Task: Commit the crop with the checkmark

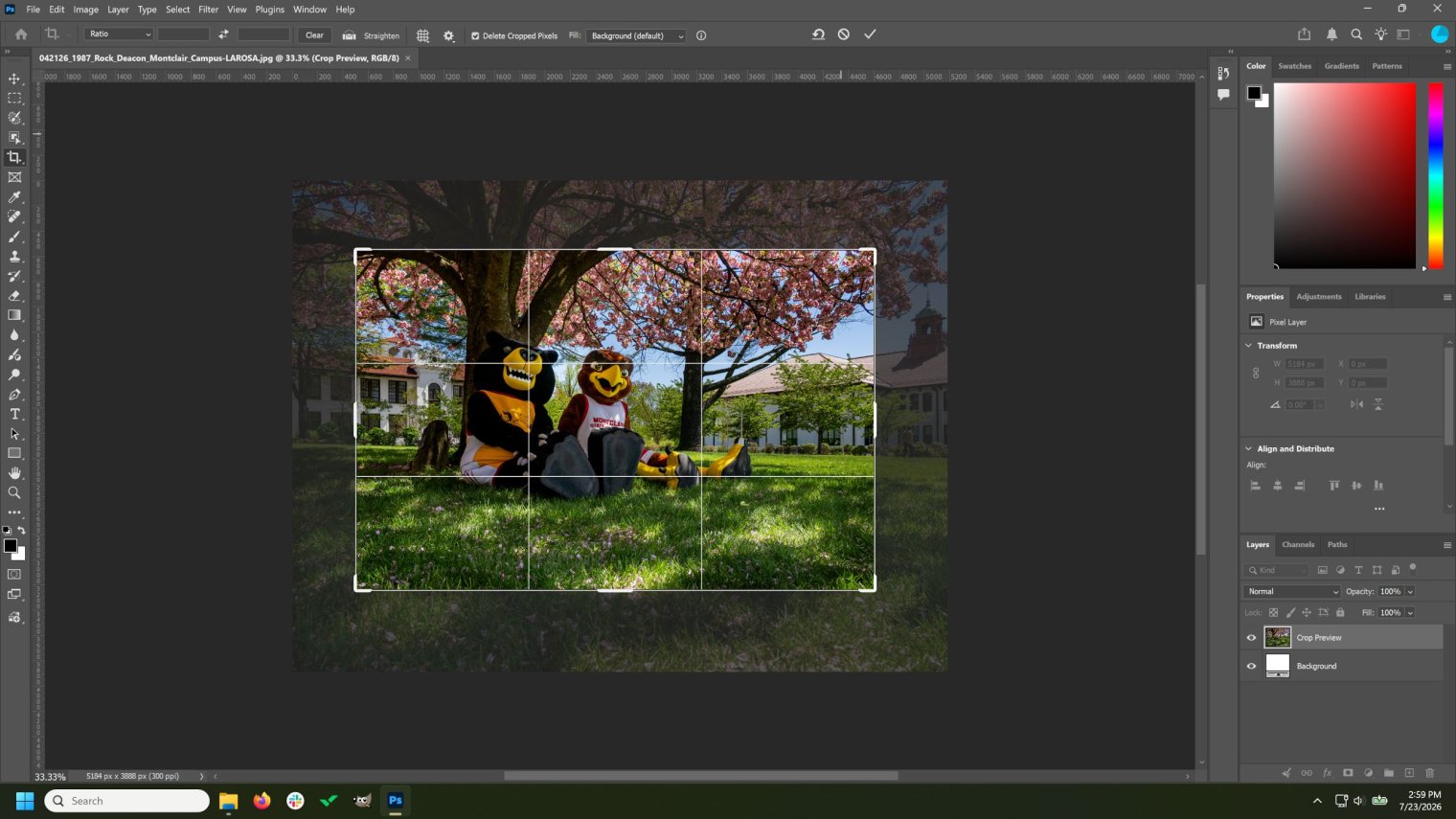Action: pyautogui.click(x=870, y=34)
